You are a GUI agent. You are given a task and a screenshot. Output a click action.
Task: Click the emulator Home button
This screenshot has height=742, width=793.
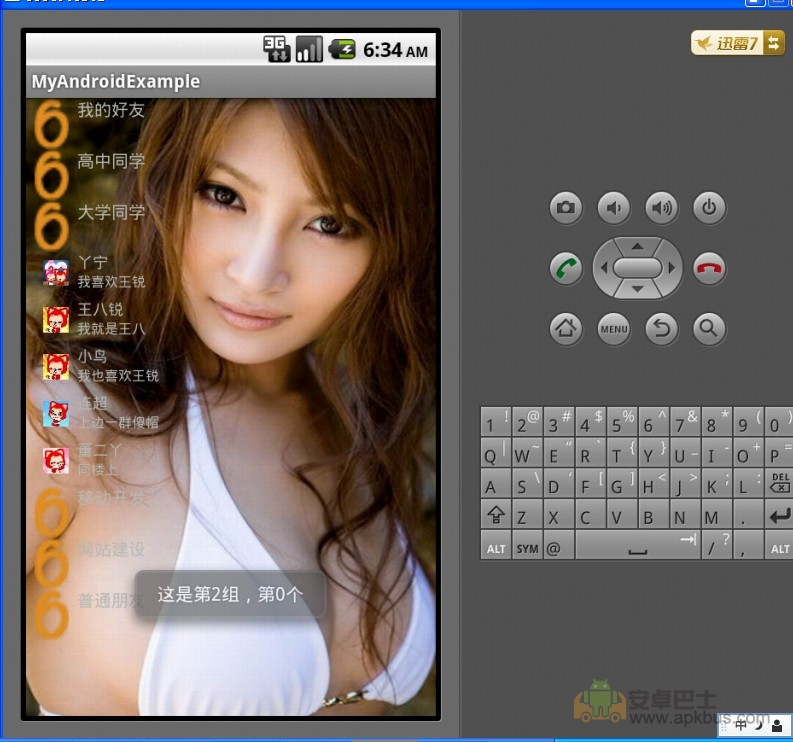(x=565, y=329)
